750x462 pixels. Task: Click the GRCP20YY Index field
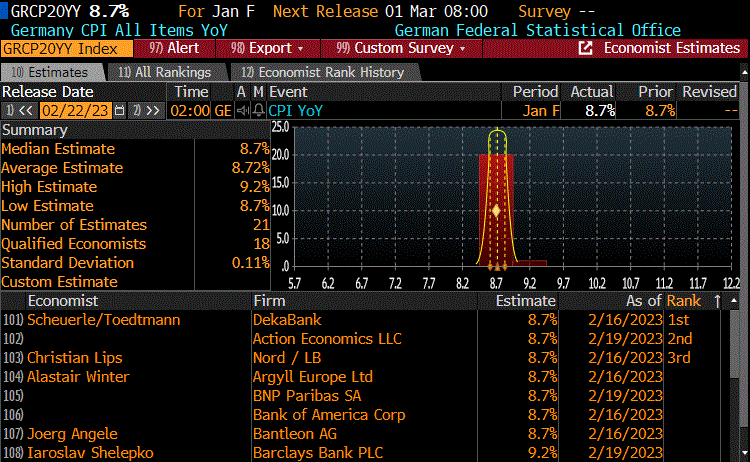click(67, 48)
